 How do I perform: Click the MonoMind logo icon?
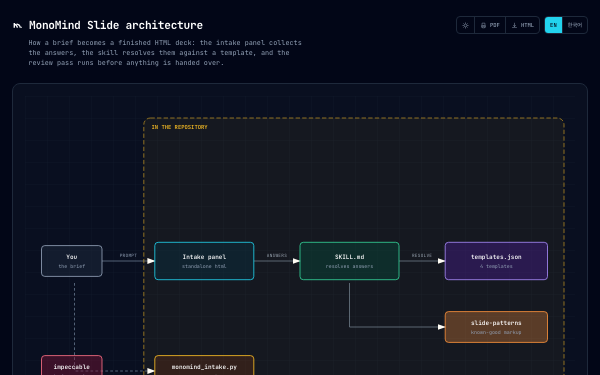18,26
